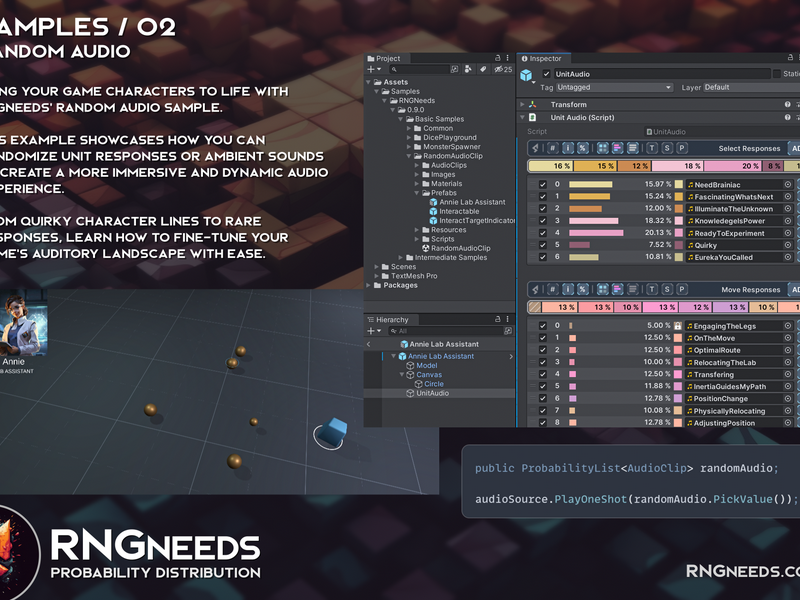
Task: Uncheck EngagingTheLegs row checkbox
Action: pos(543,326)
